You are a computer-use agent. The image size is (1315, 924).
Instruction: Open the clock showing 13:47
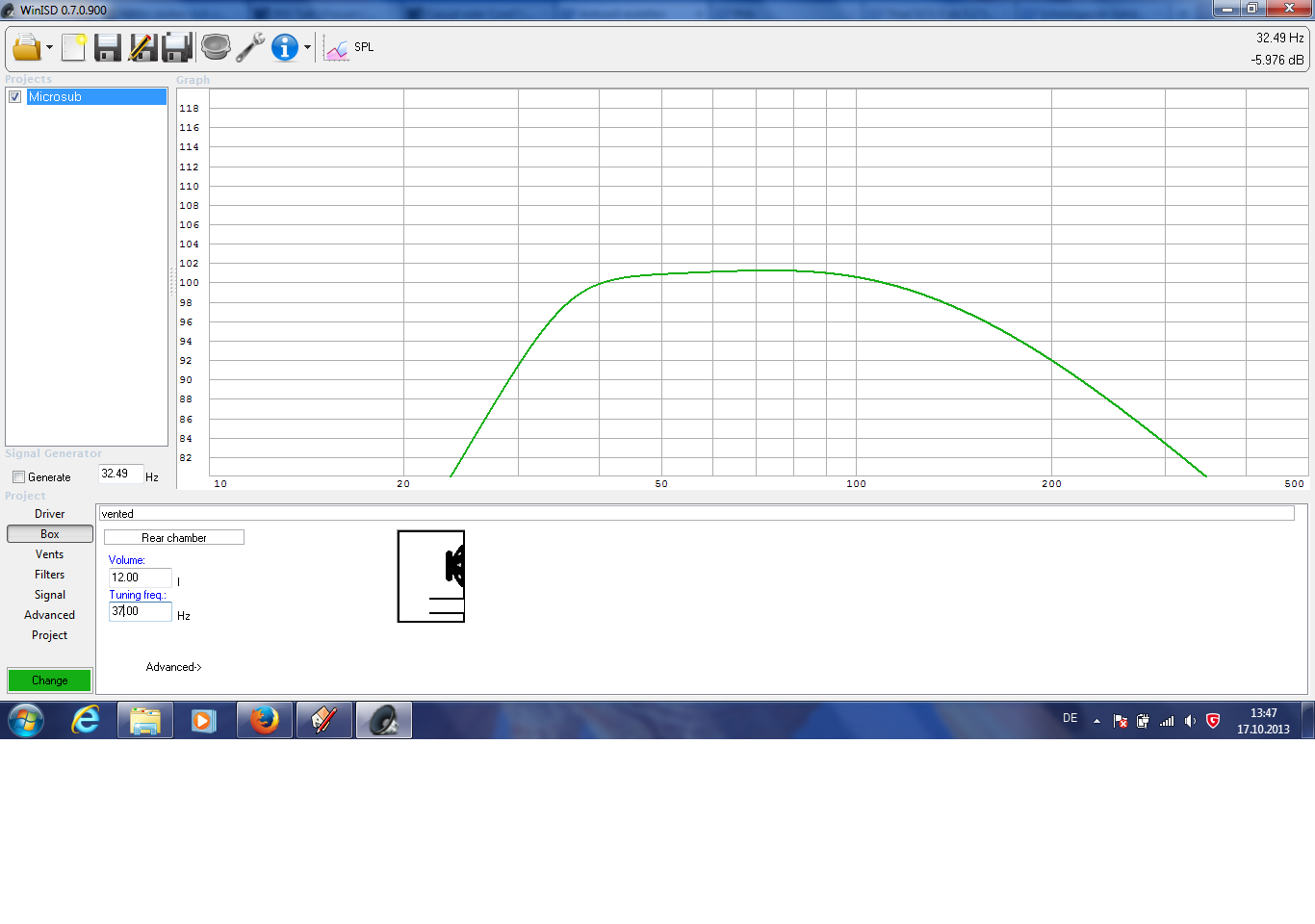(x=1263, y=721)
